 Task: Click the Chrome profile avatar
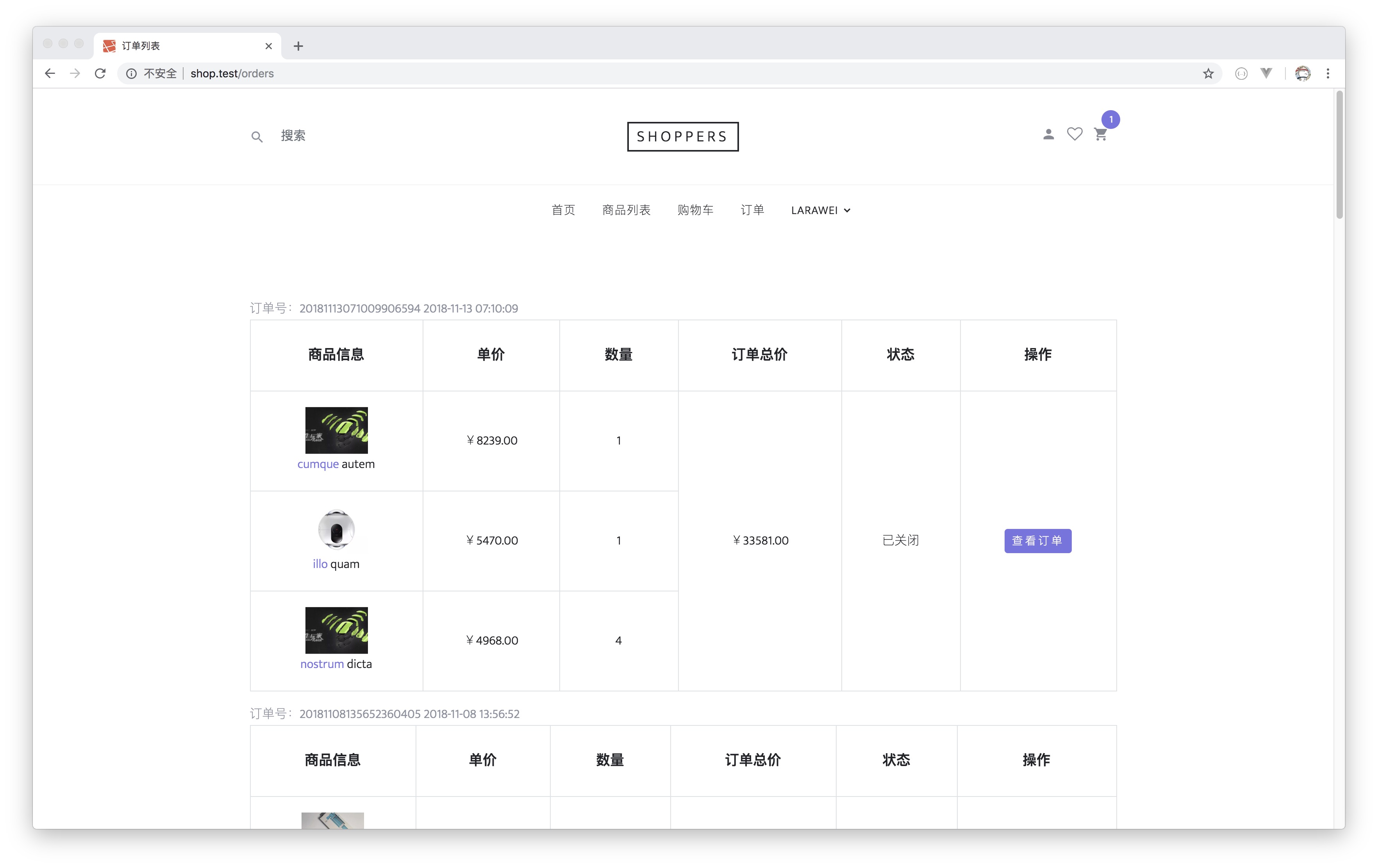(1303, 74)
